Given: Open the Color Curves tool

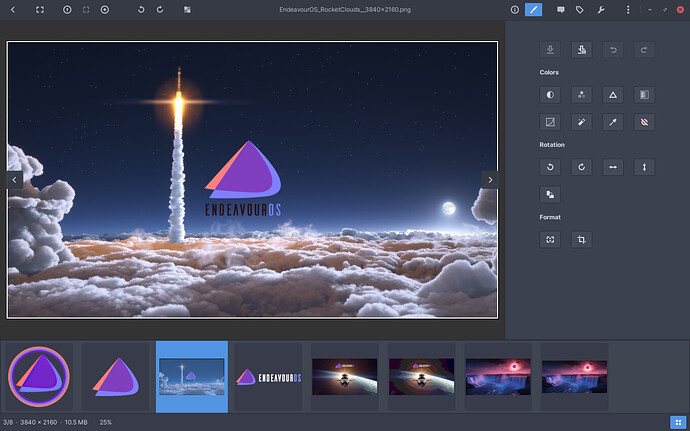Looking at the screenshot, I should (550, 122).
